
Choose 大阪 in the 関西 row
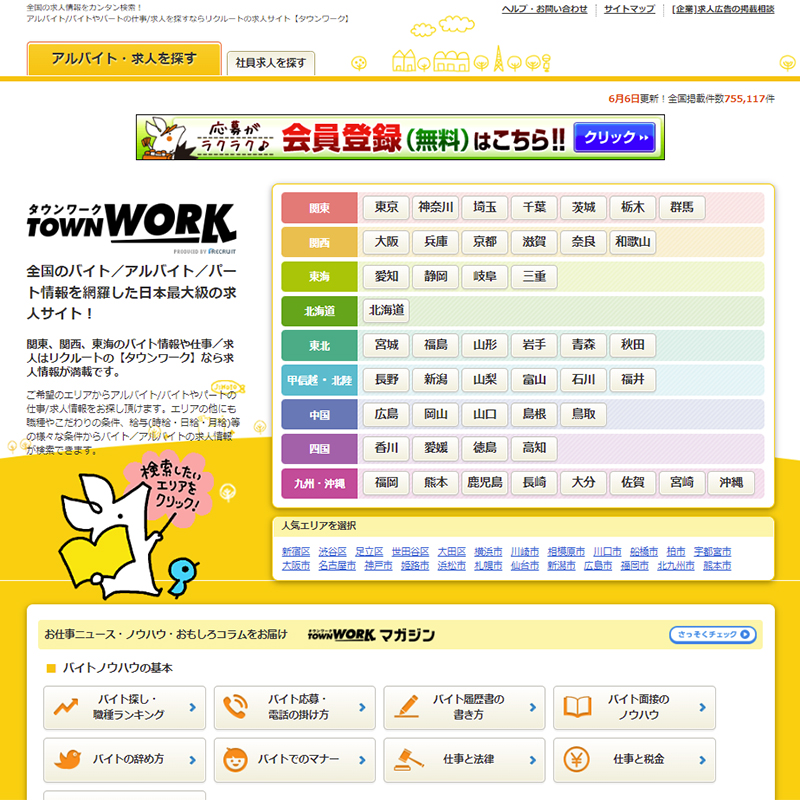386,242
